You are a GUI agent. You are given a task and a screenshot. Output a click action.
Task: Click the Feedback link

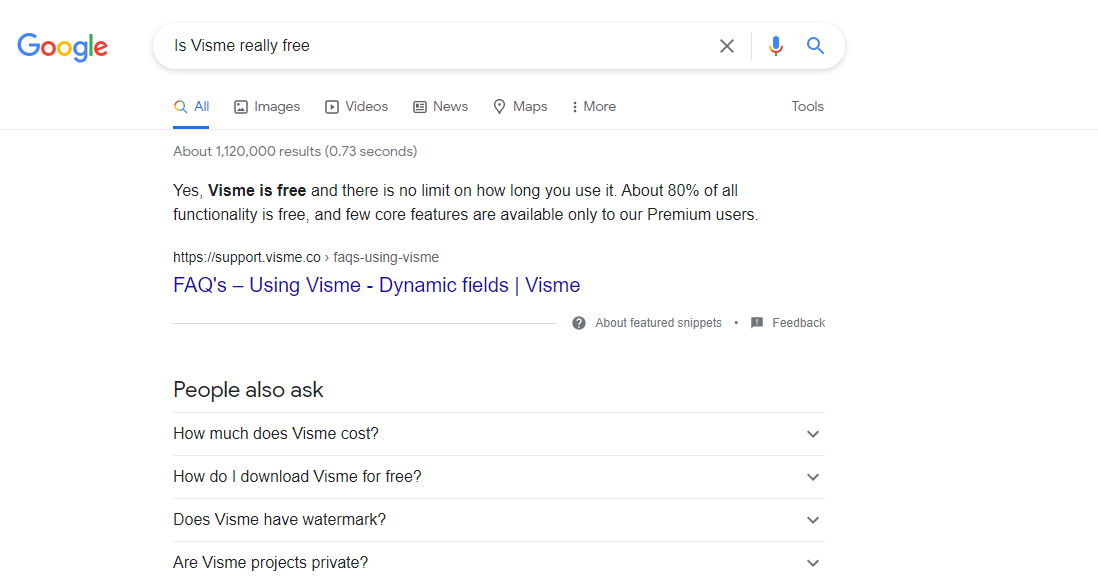tap(798, 323)
